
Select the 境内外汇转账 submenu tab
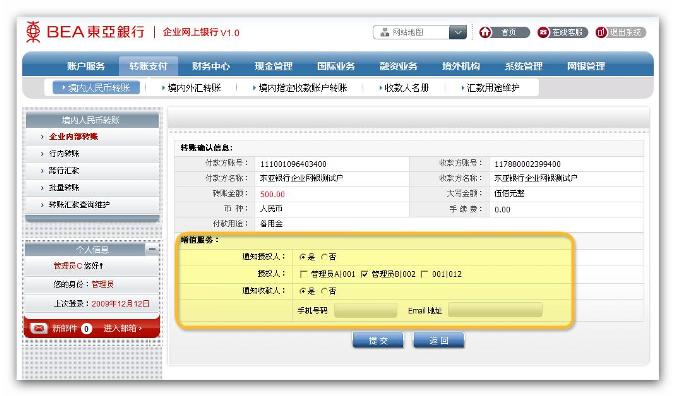pyautogui.click(x=192, y=88)
